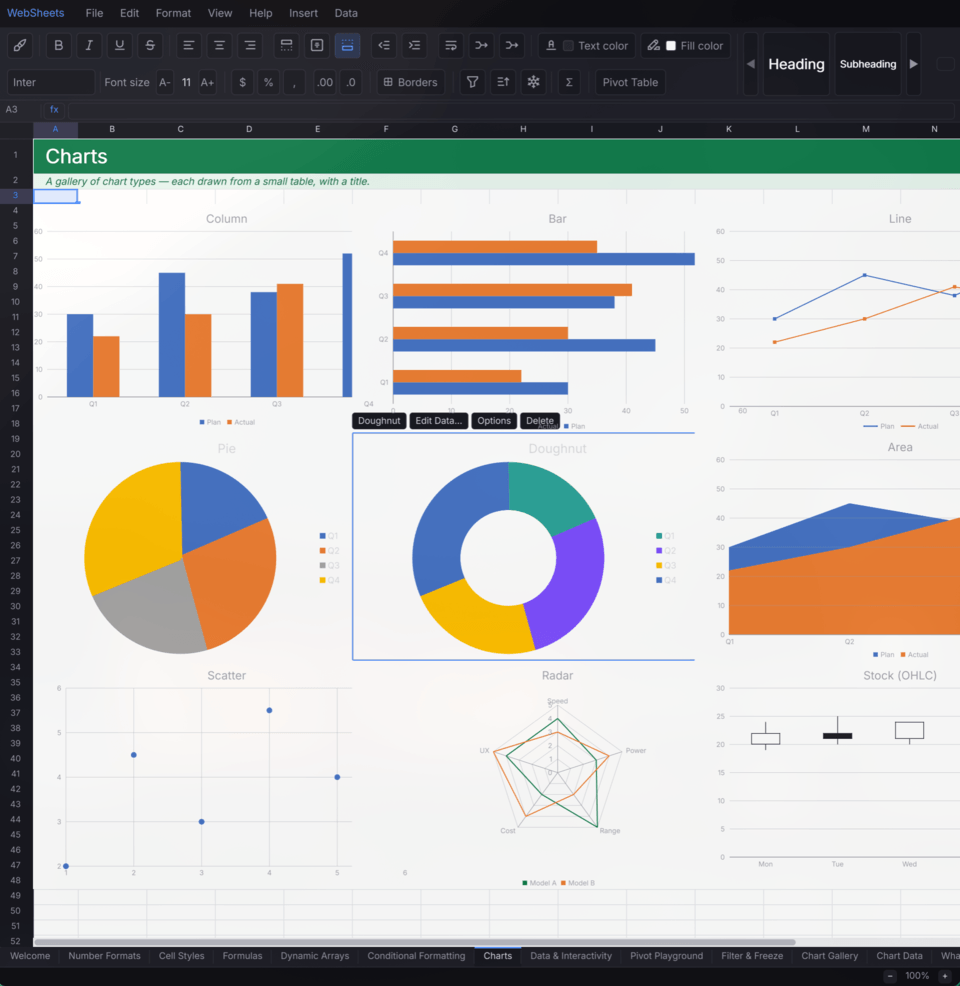This screenshot has width=960, height=986.
Task: Click the paint format brush icon
Action: click(x=20, y=45)
